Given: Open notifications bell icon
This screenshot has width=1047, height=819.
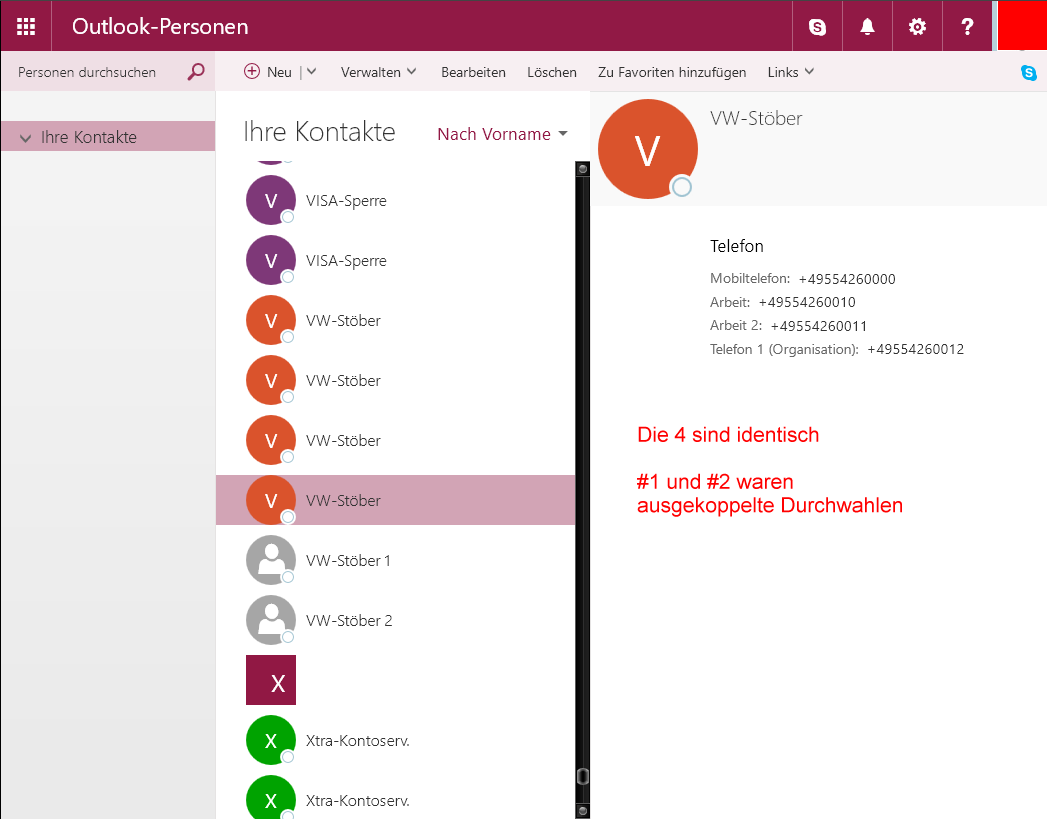Looking at the screenshot, I should (867, 26).
